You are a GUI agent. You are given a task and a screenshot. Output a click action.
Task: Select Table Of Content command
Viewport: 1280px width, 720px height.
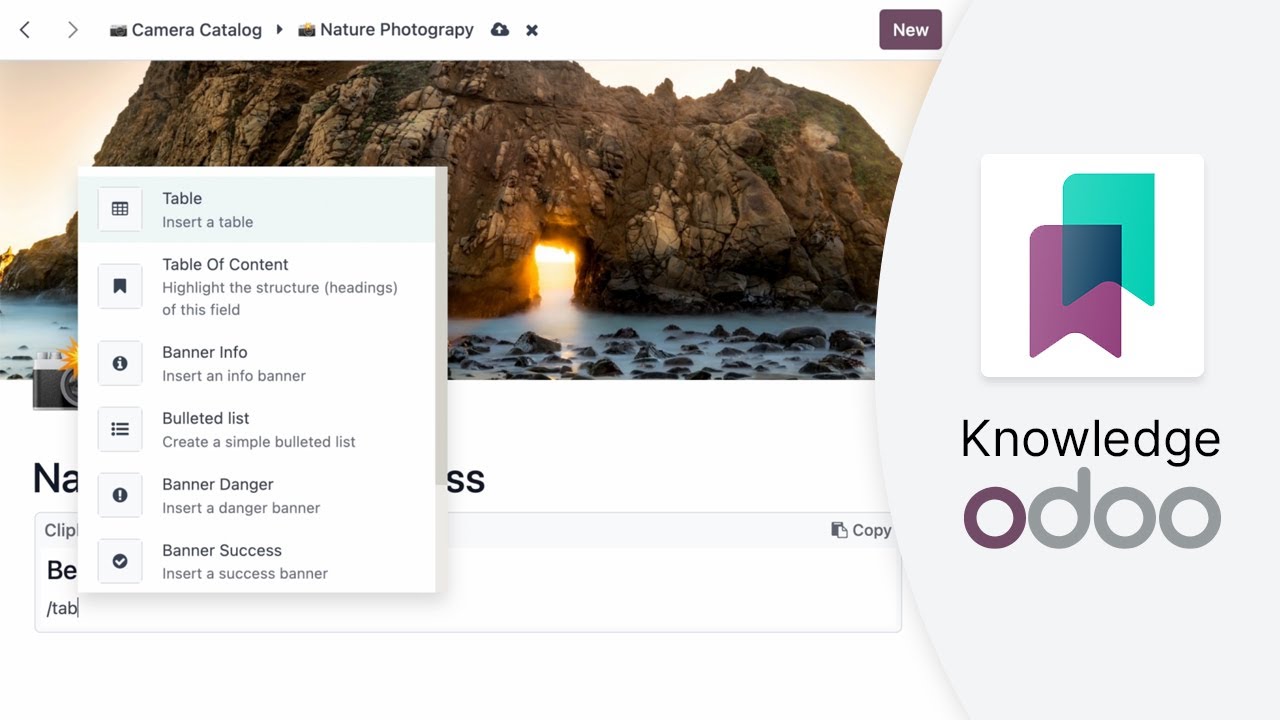257,286
